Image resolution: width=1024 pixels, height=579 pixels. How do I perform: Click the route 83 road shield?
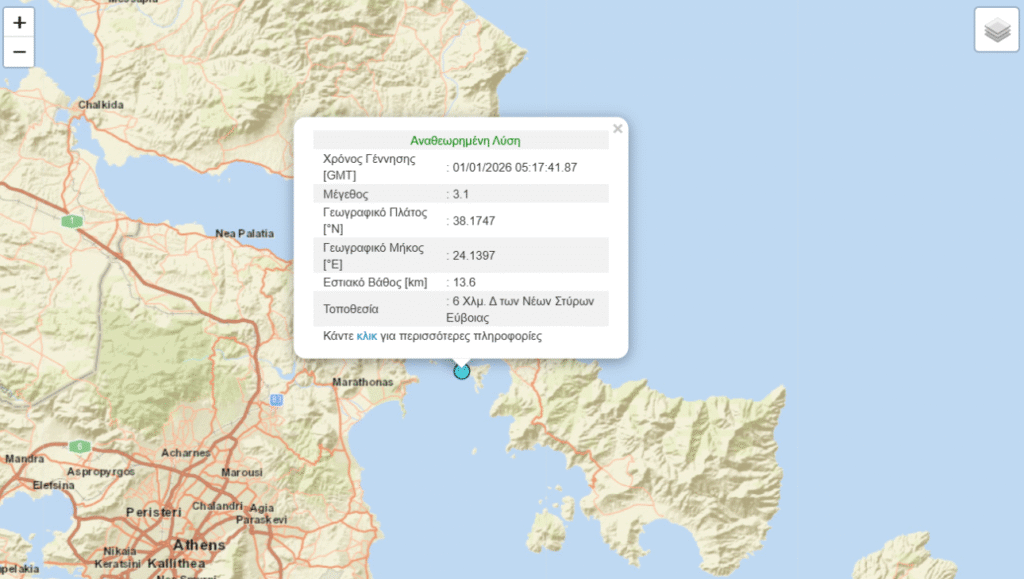pyautogui.click(x=277, y=400)
